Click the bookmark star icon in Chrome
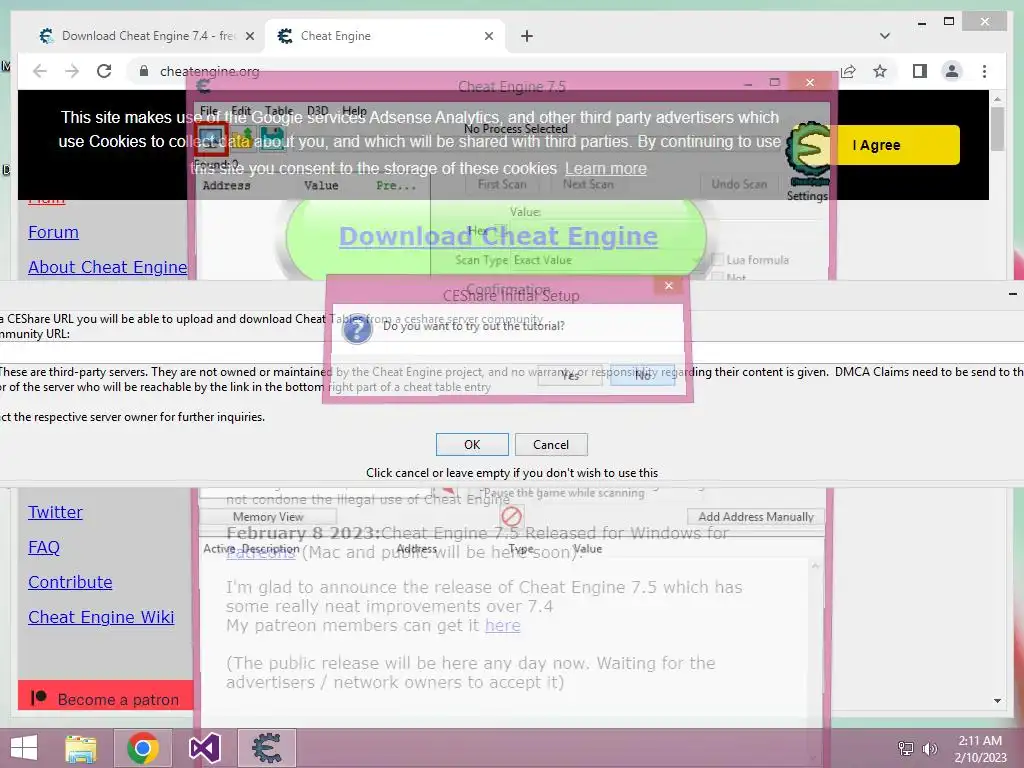Image resolution: width=1024 pixels, height=768 pixels. [880, 71]
